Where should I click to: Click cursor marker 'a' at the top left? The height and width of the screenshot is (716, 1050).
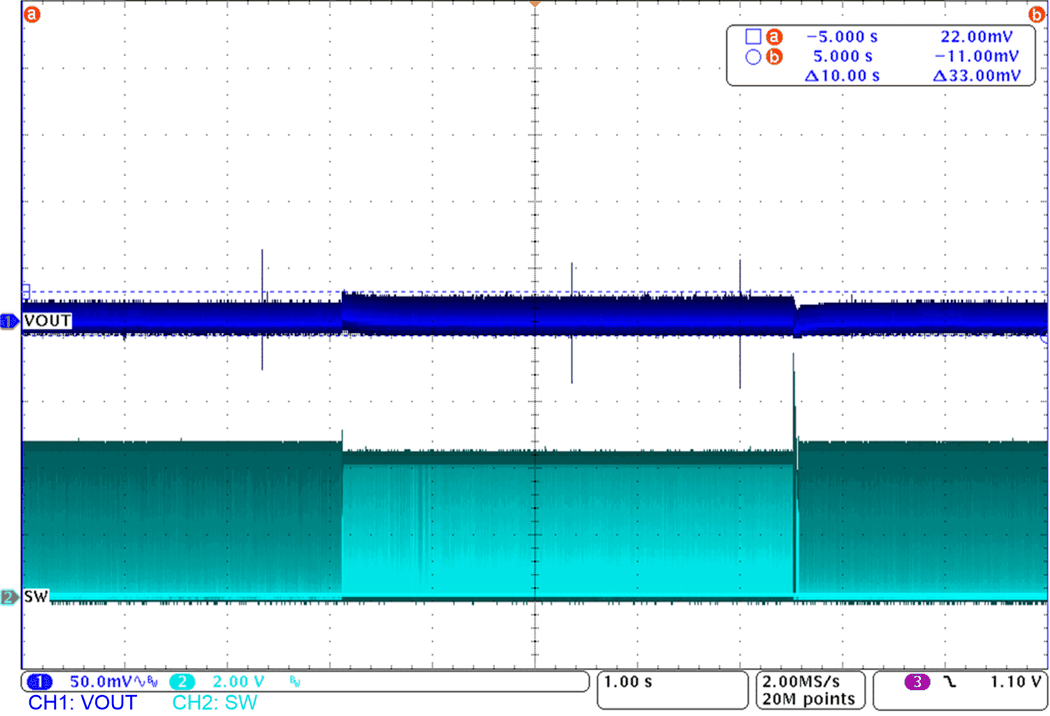[x=30, y=14]
